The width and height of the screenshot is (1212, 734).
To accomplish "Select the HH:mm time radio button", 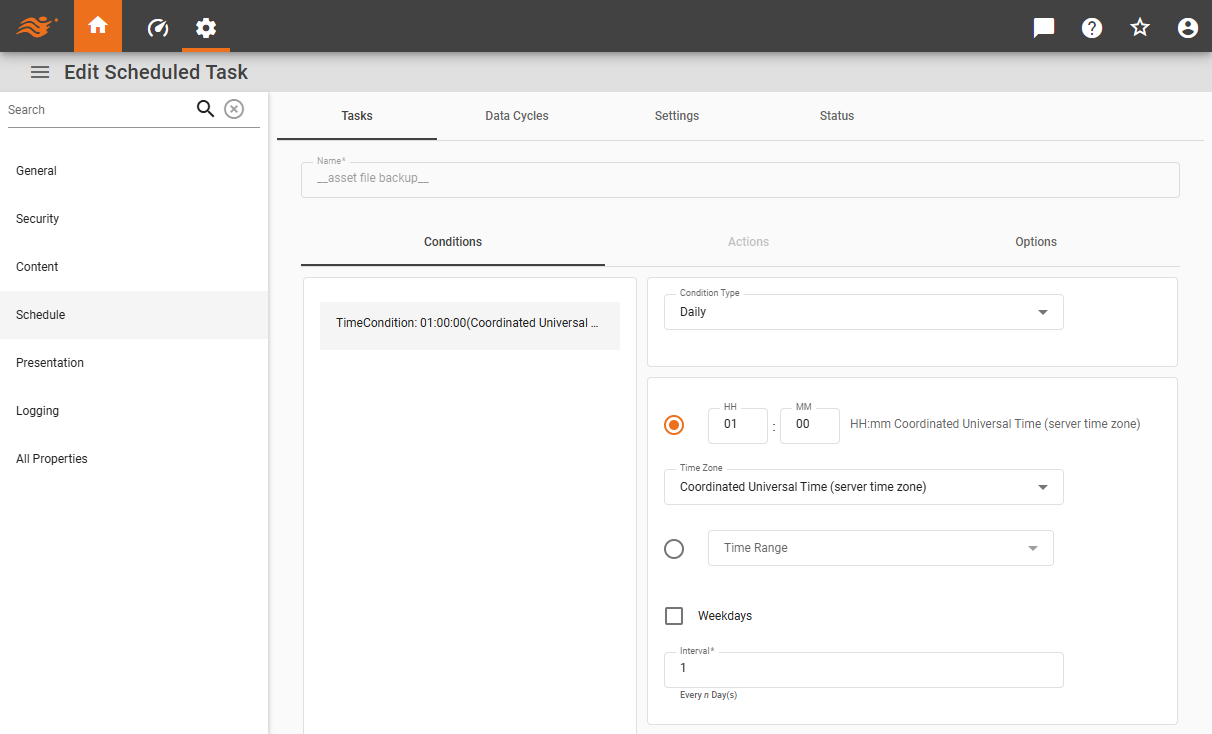I will [x=674, y=424].
